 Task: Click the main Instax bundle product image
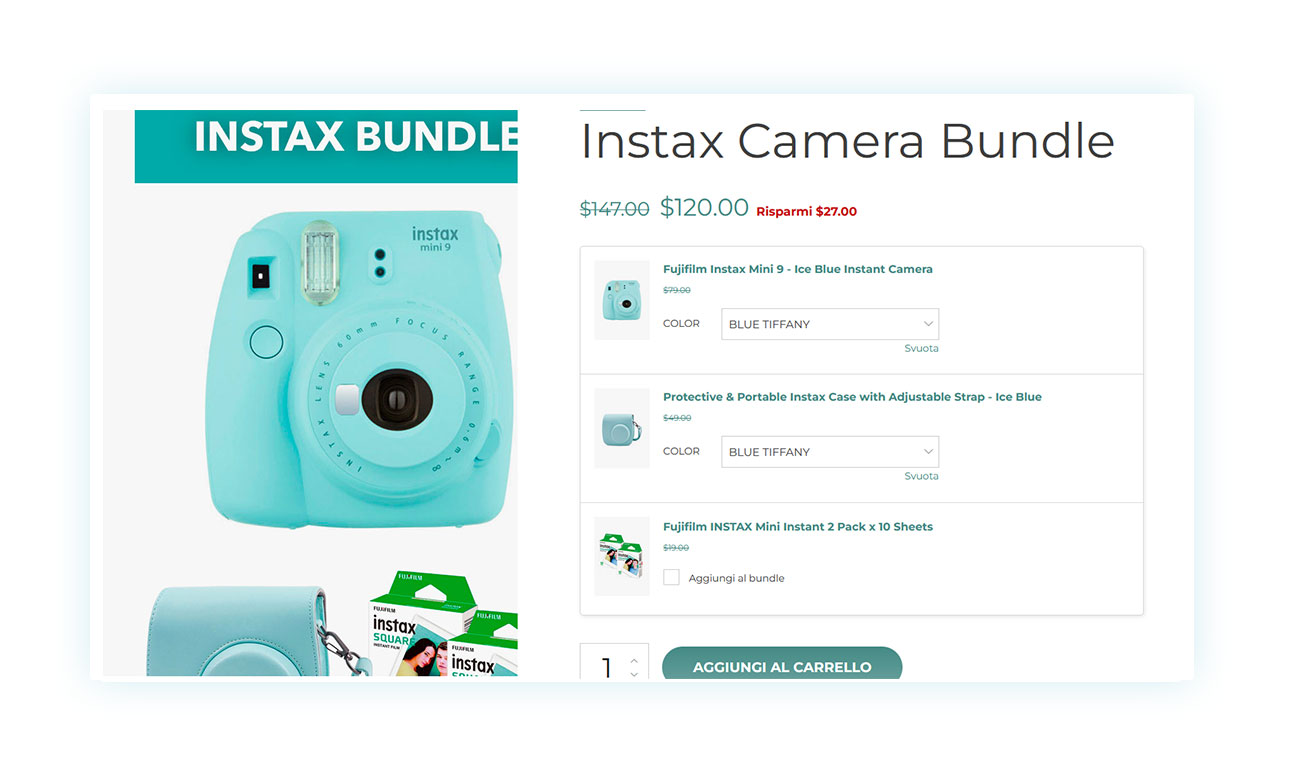tap(310, 393)
